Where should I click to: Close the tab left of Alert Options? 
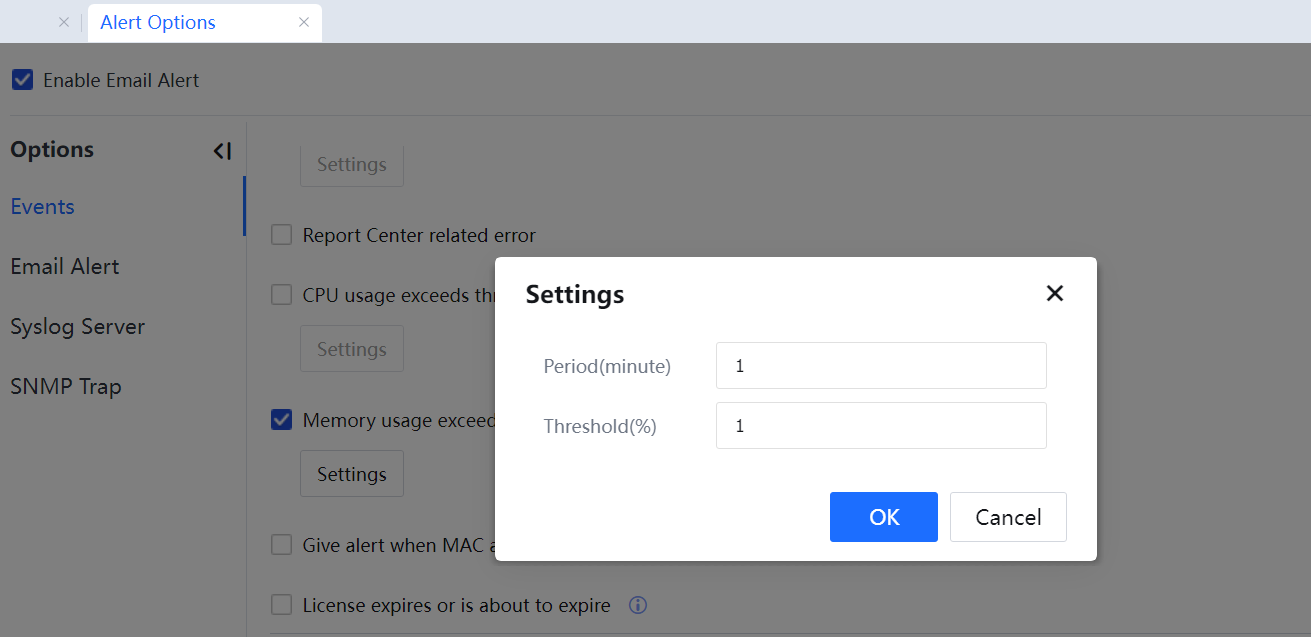point(64,22)
